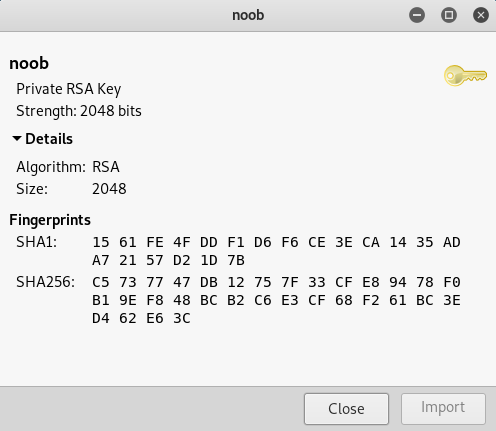This screenshot has width=496, height=431.
Task: Click the noob window title text
Action: [x=248, y=15]
